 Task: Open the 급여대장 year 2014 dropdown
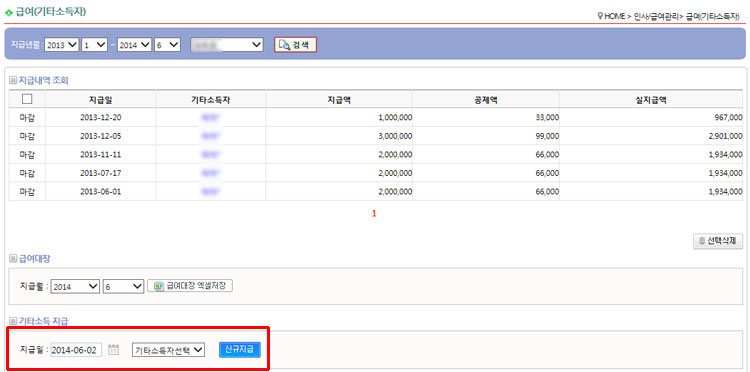pos(75,286)
